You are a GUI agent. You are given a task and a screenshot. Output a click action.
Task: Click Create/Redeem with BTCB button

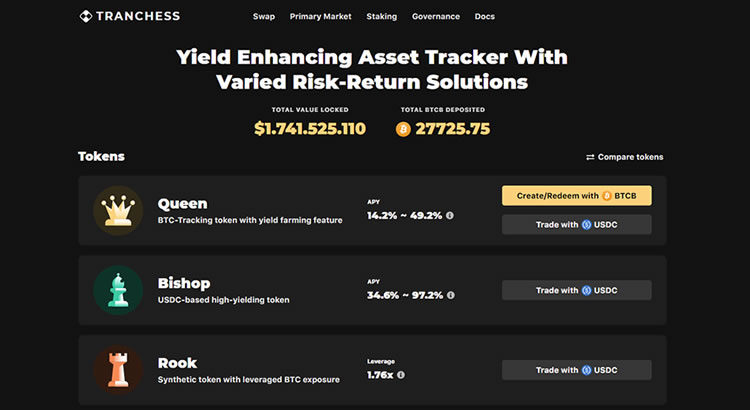click(x=576, y=196)
